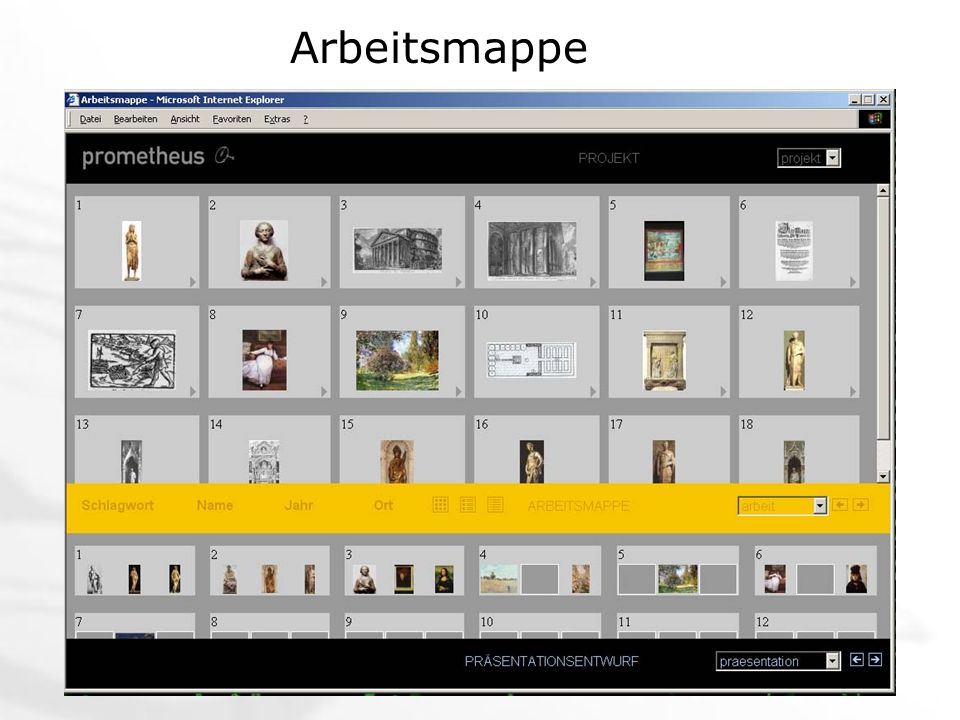Open portrait with black hat in slide 6
Image resolution: width=960 pixels, height=720 pixels.
[856, 579]
